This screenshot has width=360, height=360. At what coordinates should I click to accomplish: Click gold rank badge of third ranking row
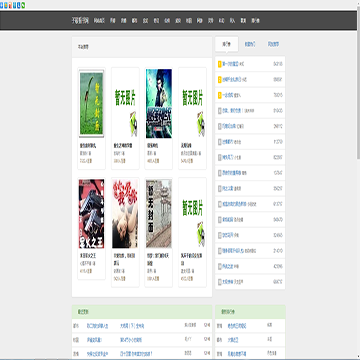(220, 95)
